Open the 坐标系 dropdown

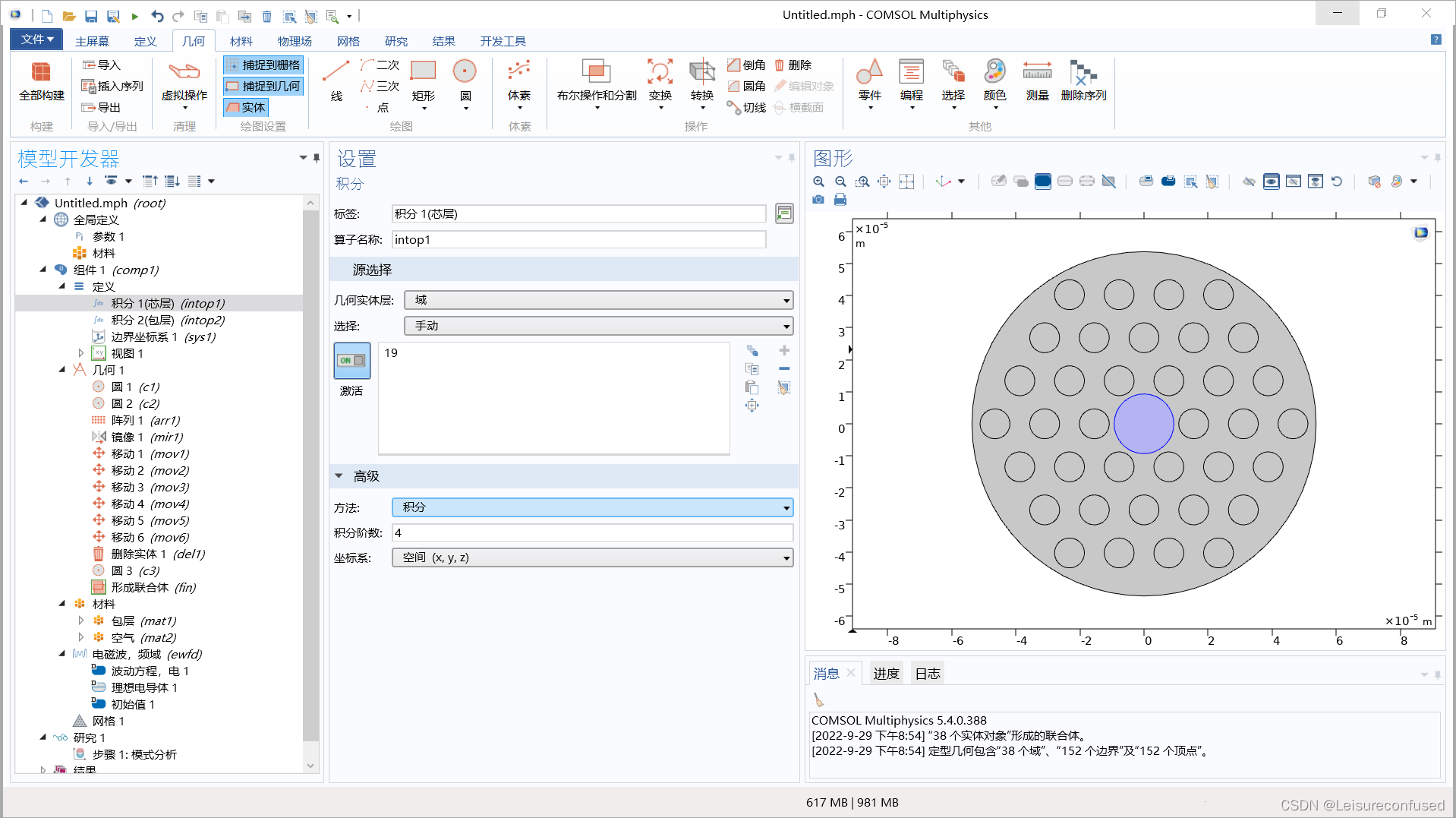[592, 557]
